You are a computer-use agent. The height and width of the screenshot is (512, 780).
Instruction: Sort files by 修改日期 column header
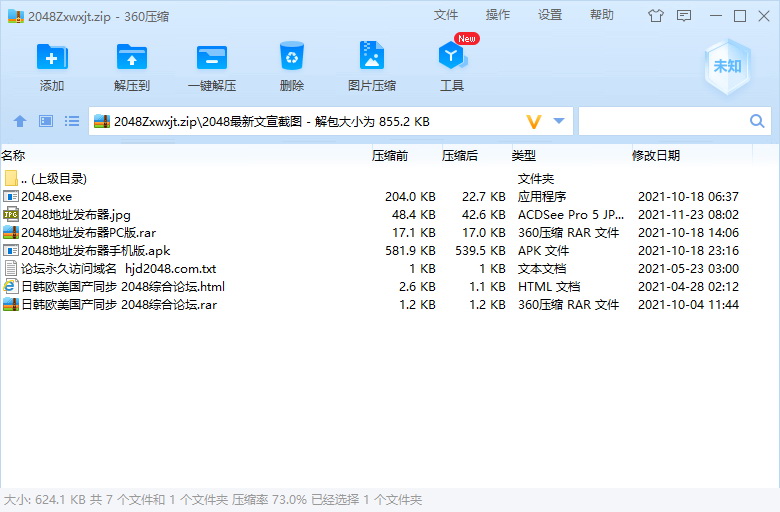(656, 155)
